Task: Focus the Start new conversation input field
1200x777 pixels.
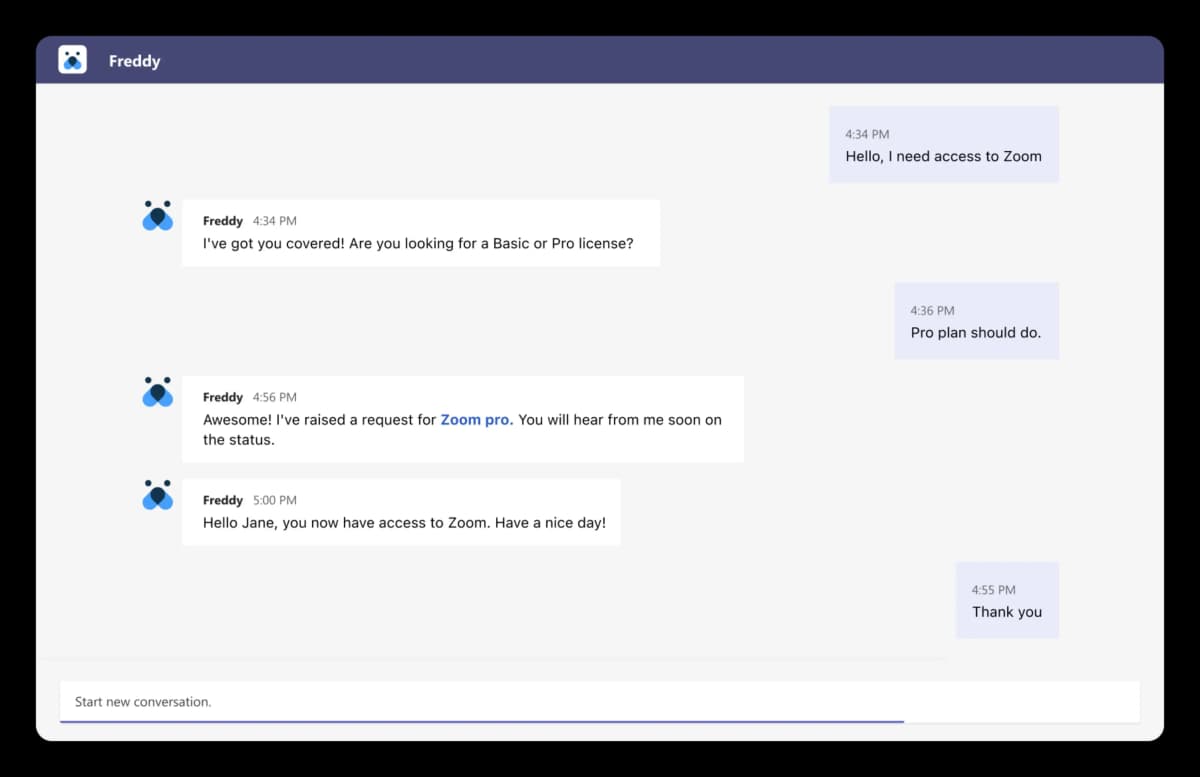Action: pyautogui.click(x=598, y=702)
